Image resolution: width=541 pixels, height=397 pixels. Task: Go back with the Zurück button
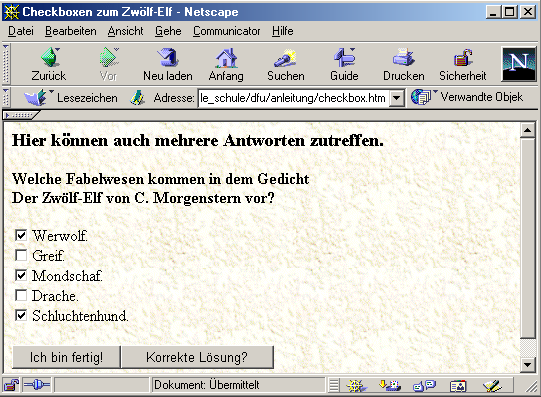[49, 64]
